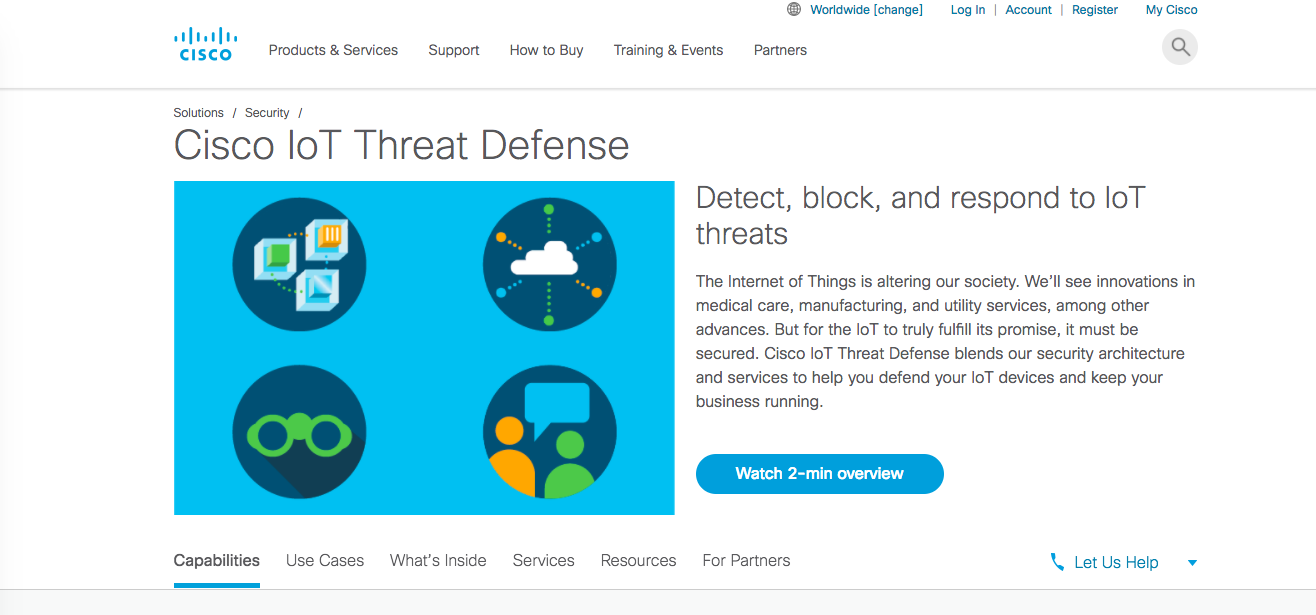This screenshot has height=615, width=1316.
Task: Click the Let Us Help link
Action: click(1116, 563)
